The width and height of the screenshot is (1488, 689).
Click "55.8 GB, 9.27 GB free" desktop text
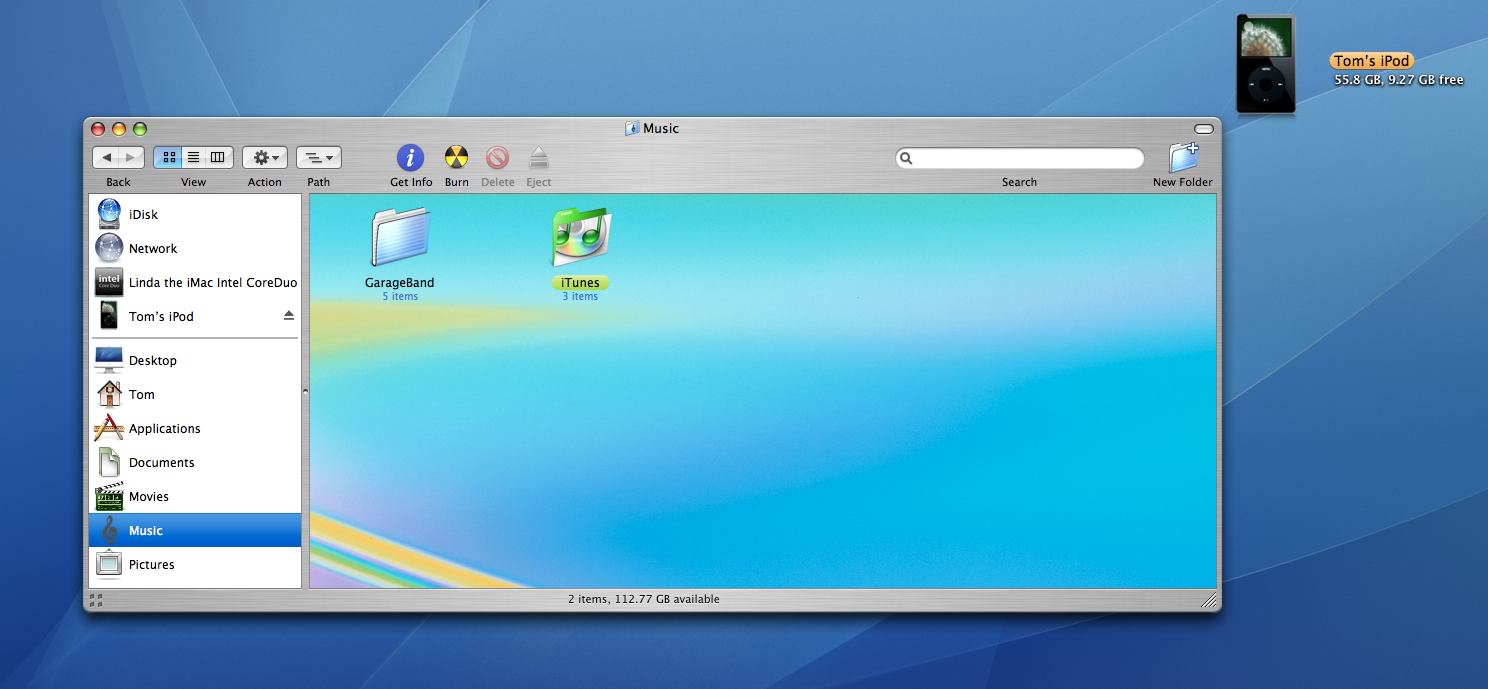coord(1399,80)
